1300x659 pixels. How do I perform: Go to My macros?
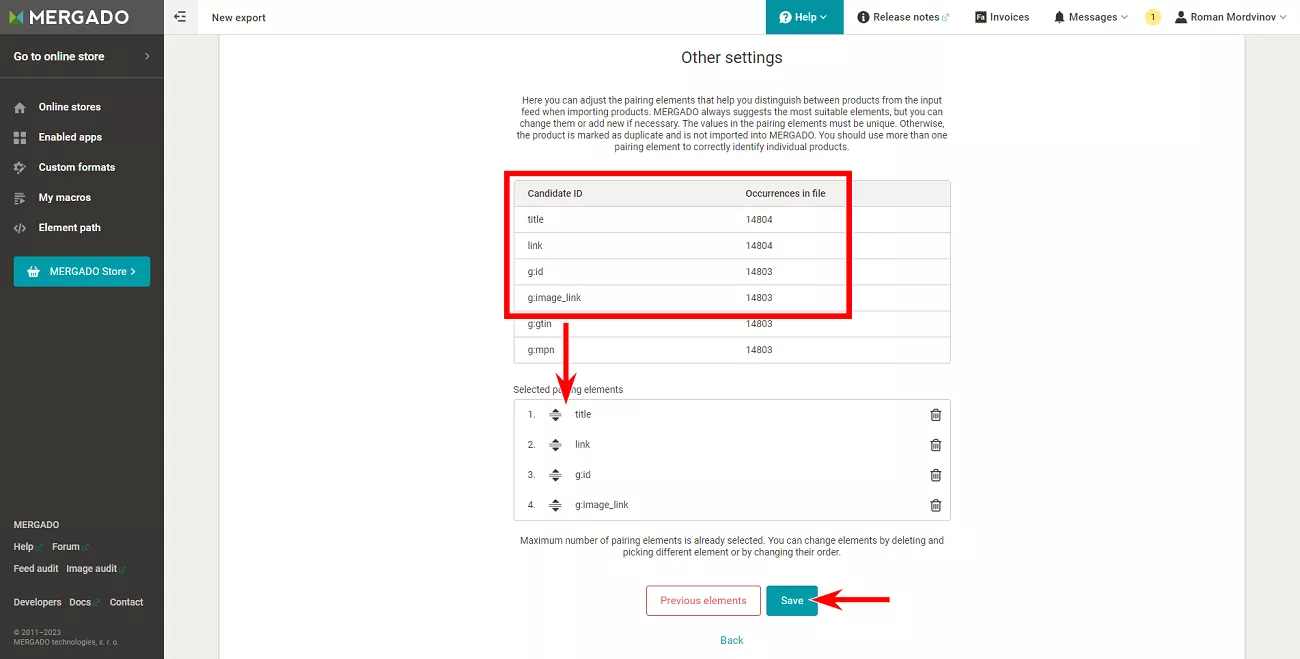(x=64, y=197)
